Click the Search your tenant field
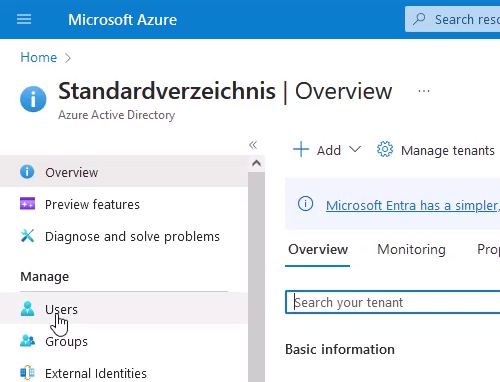Image resolution: width=500 pixels, height=382 pixels. 393,302
